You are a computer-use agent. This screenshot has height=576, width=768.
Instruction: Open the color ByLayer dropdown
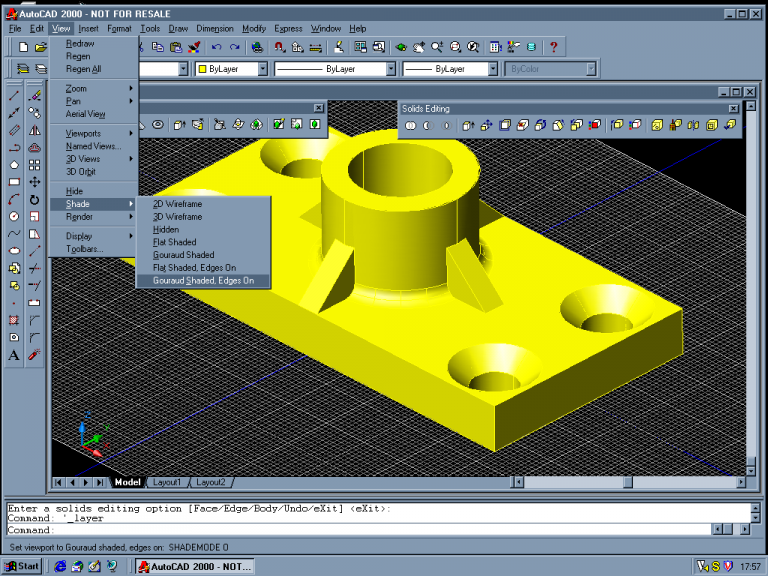click(x=262, y=69)
